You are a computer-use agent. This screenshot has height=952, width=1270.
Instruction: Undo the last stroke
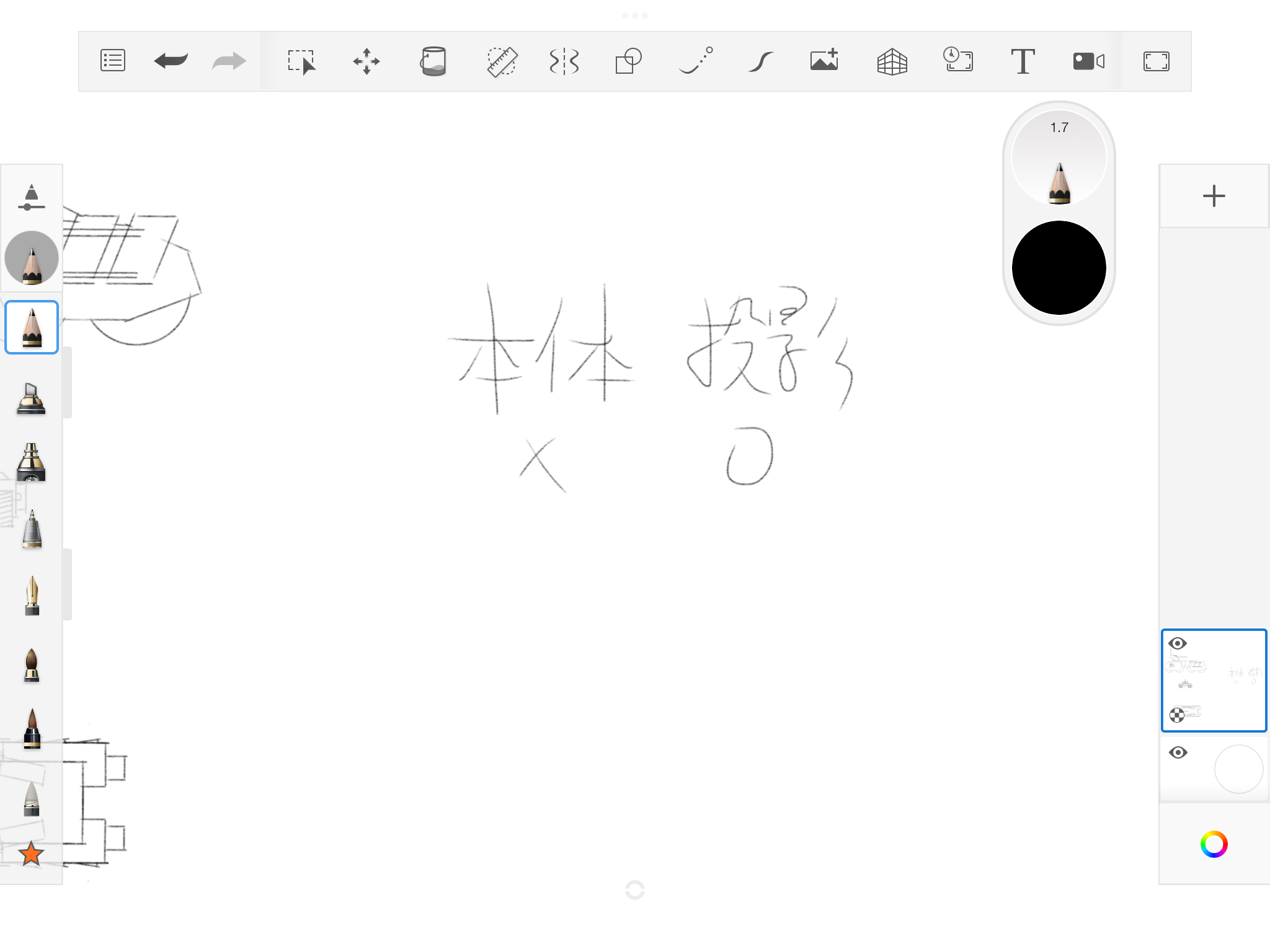tap(171, 61)
